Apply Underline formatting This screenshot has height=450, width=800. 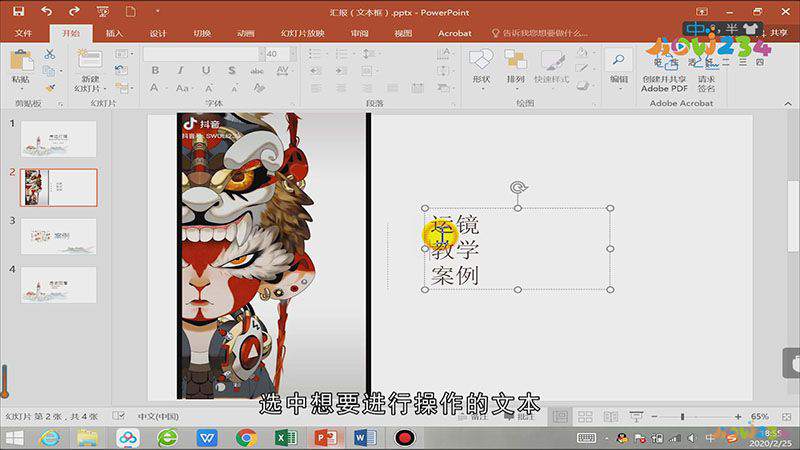(x=206, y=70)
